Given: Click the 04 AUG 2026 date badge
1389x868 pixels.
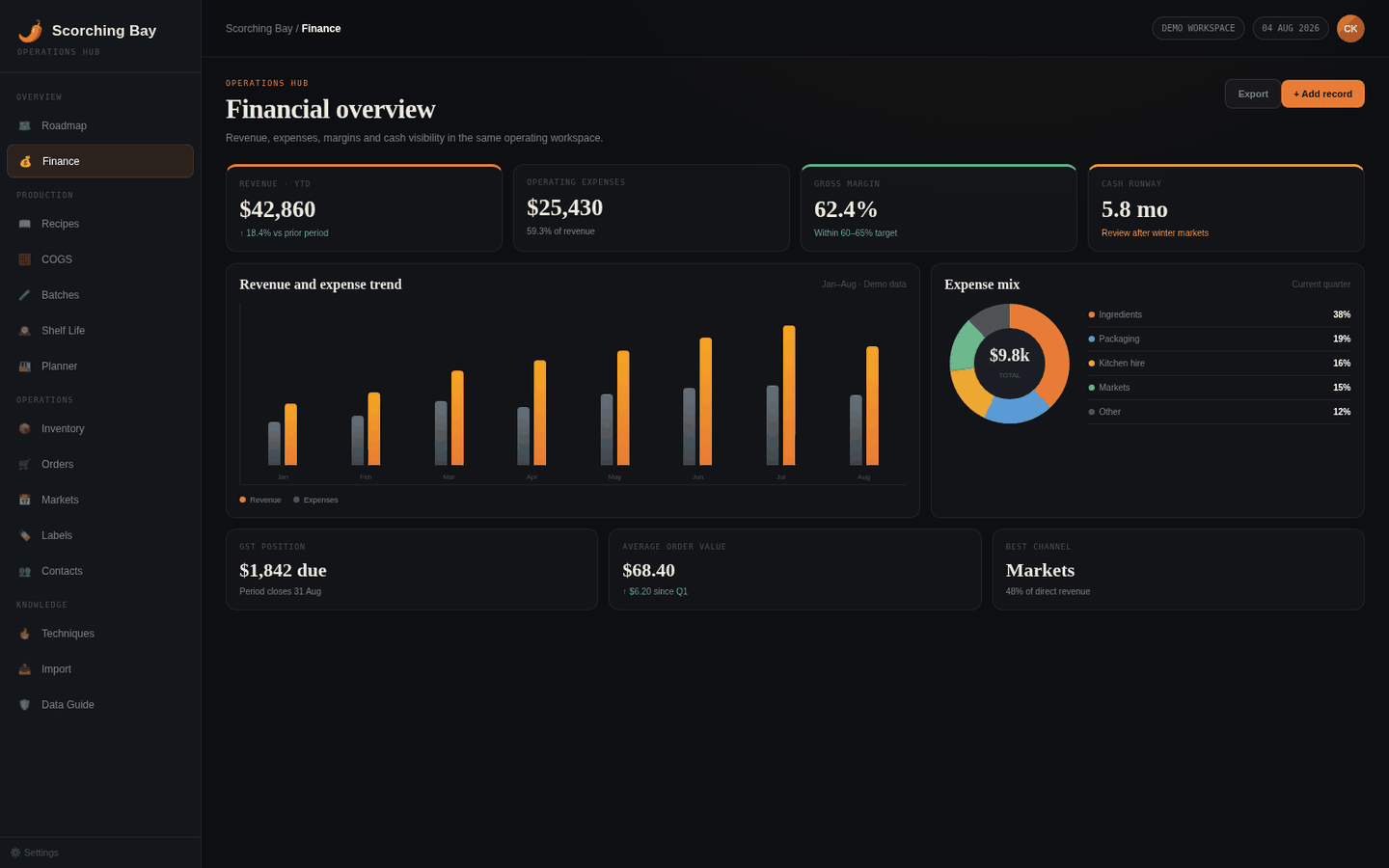Looking at the screenshot, I should (x=1291, y=29).
